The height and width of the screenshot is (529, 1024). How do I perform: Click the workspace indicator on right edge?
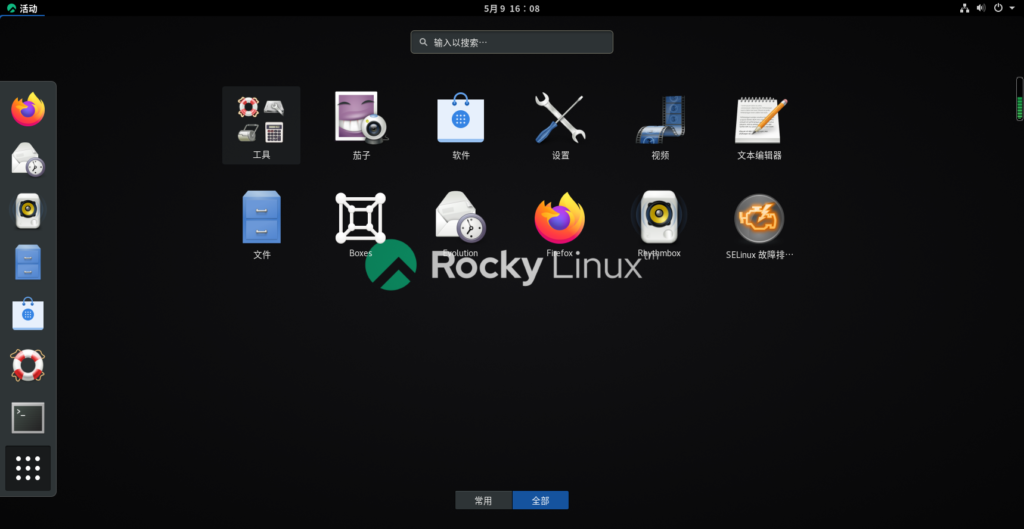click(x=1019, y=99)
